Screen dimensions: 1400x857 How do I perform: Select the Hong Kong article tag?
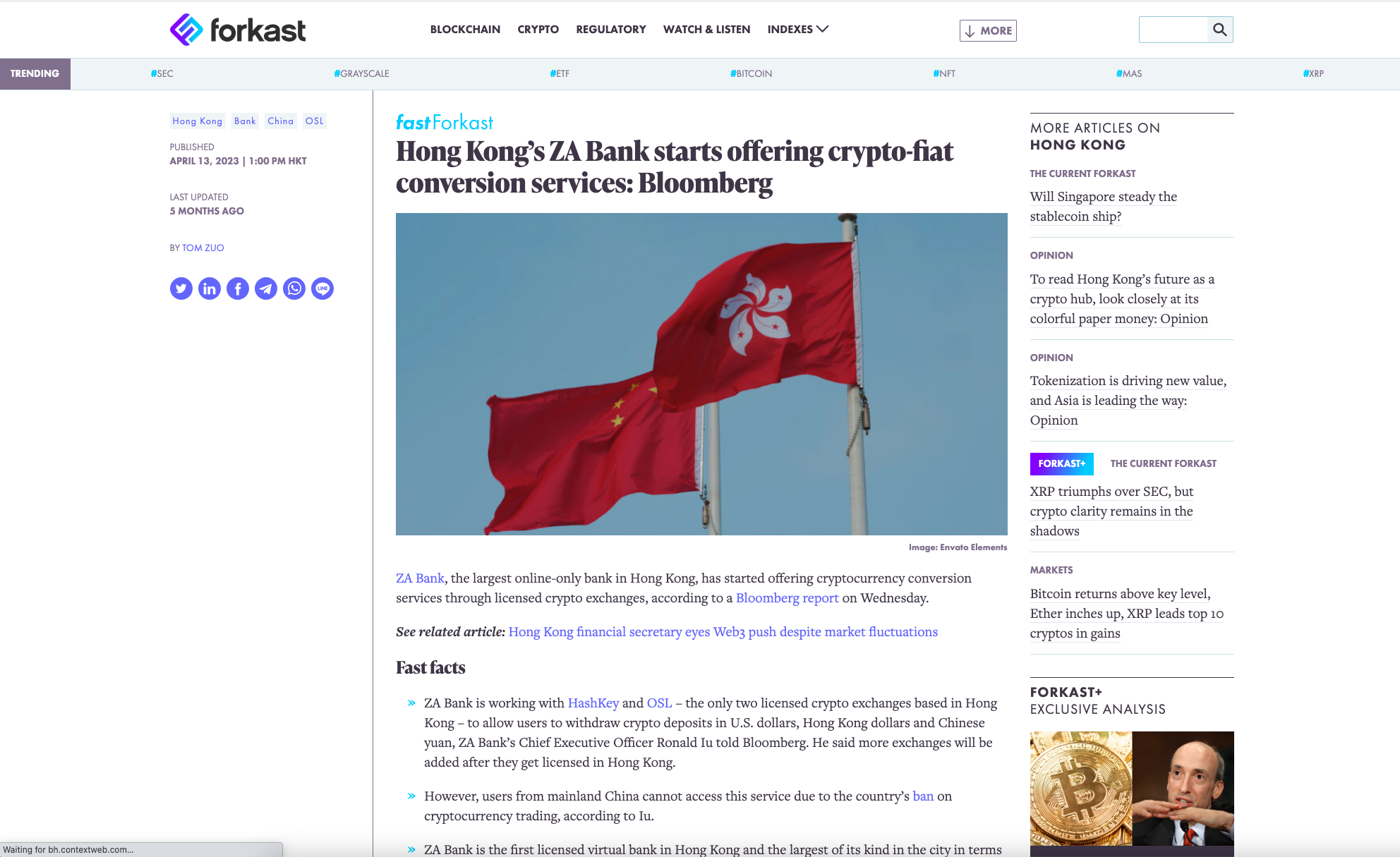198,121
